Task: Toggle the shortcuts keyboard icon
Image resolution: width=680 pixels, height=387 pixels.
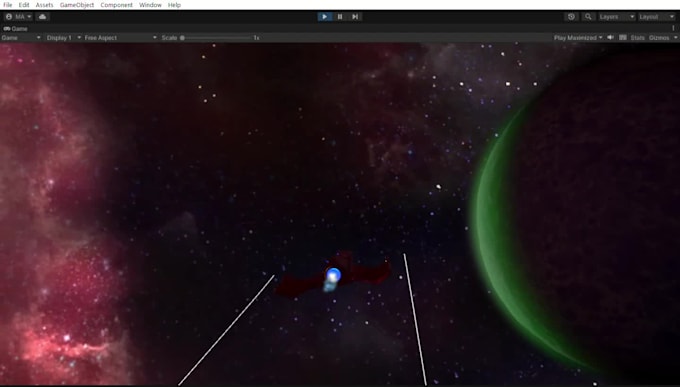Action: pyautogui.click(x=623, y=38)
